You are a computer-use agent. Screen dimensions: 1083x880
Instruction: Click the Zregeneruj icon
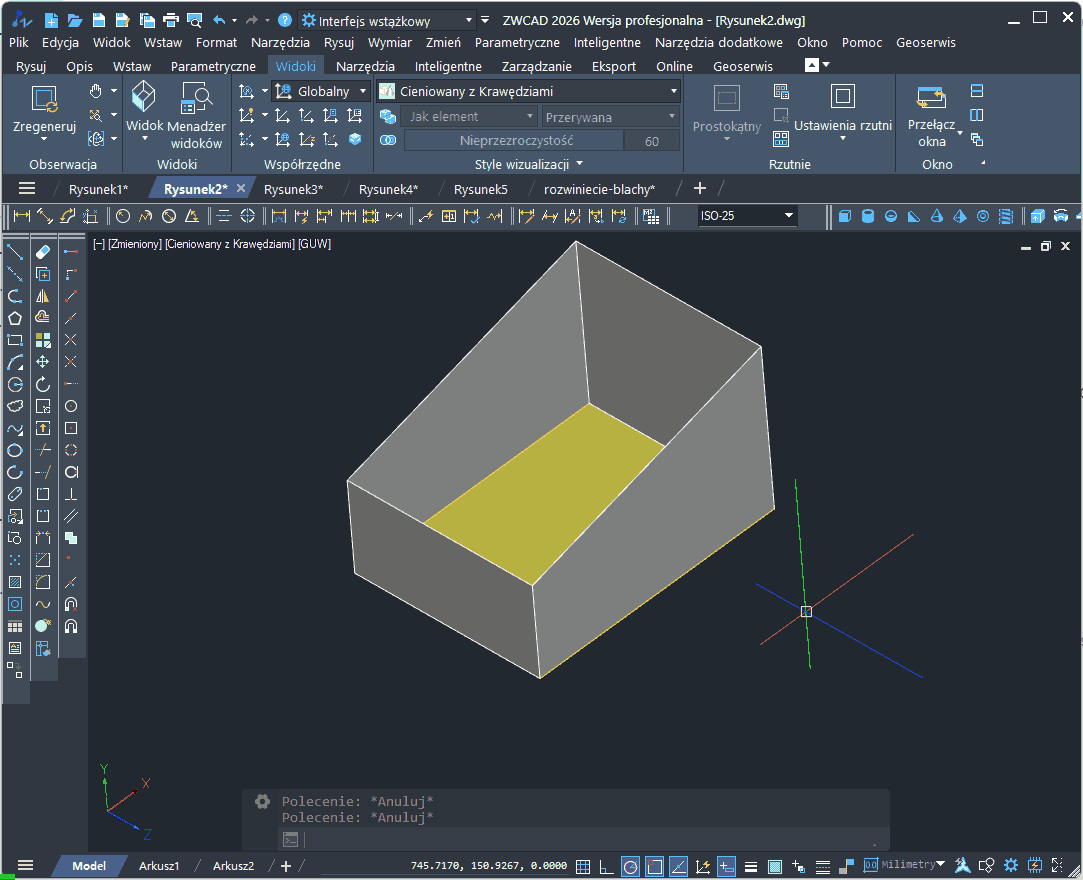pos(45,100)
